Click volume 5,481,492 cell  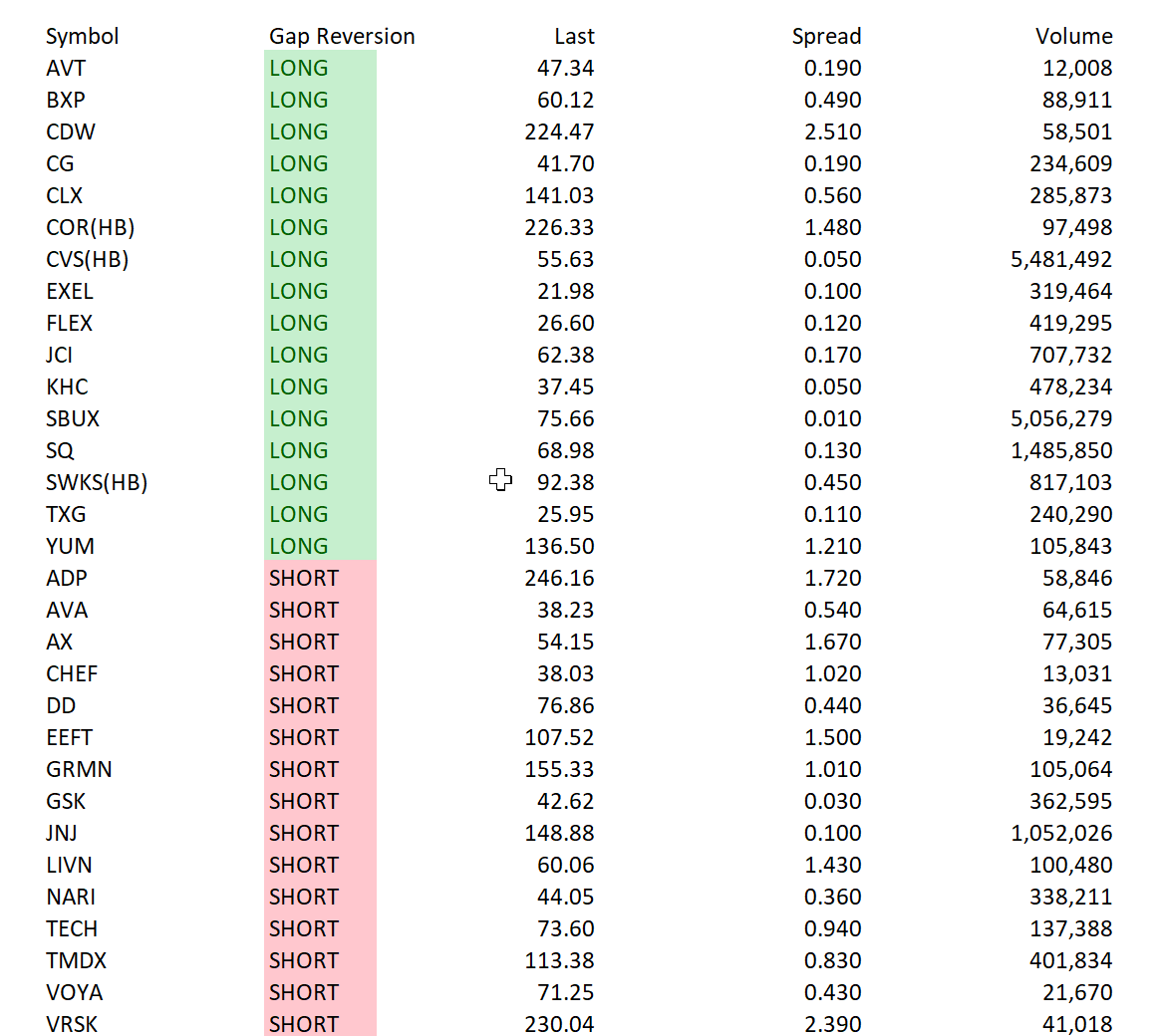point(1060,259)
